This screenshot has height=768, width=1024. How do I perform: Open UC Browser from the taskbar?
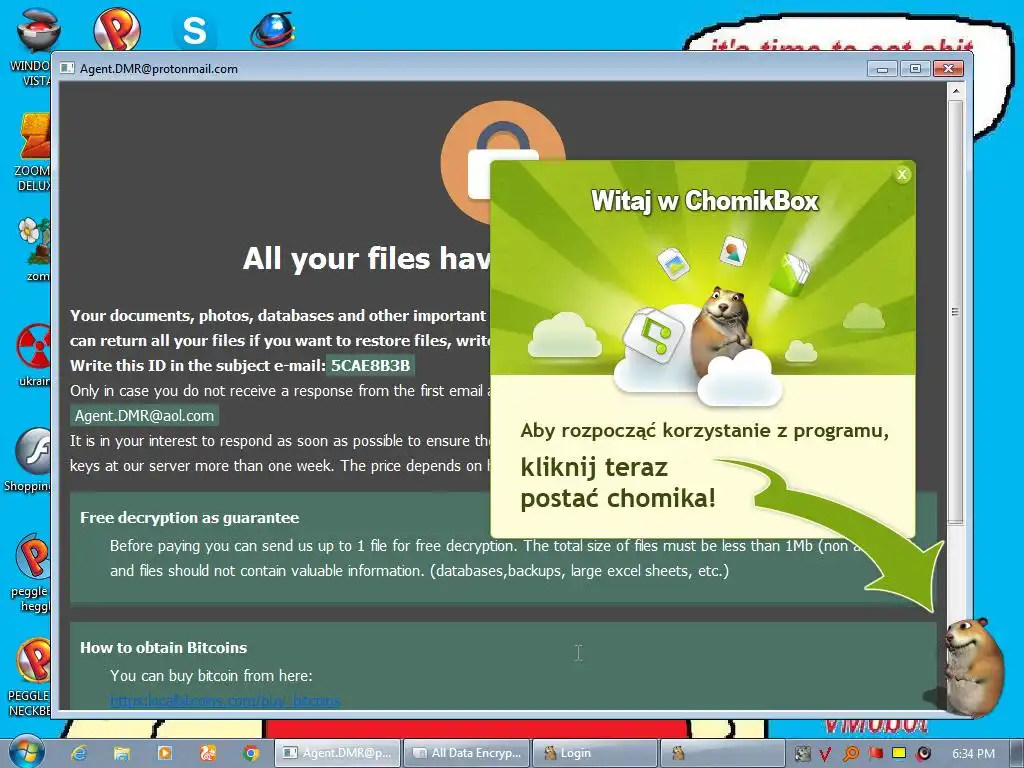click(208, 753)
